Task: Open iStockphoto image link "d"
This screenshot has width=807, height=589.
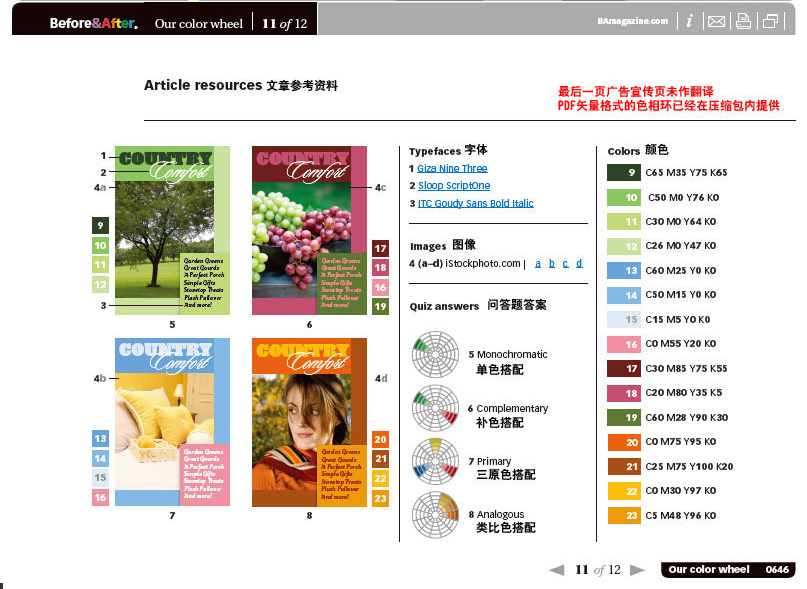Action: pyautogui.click(x=579, y=263)
